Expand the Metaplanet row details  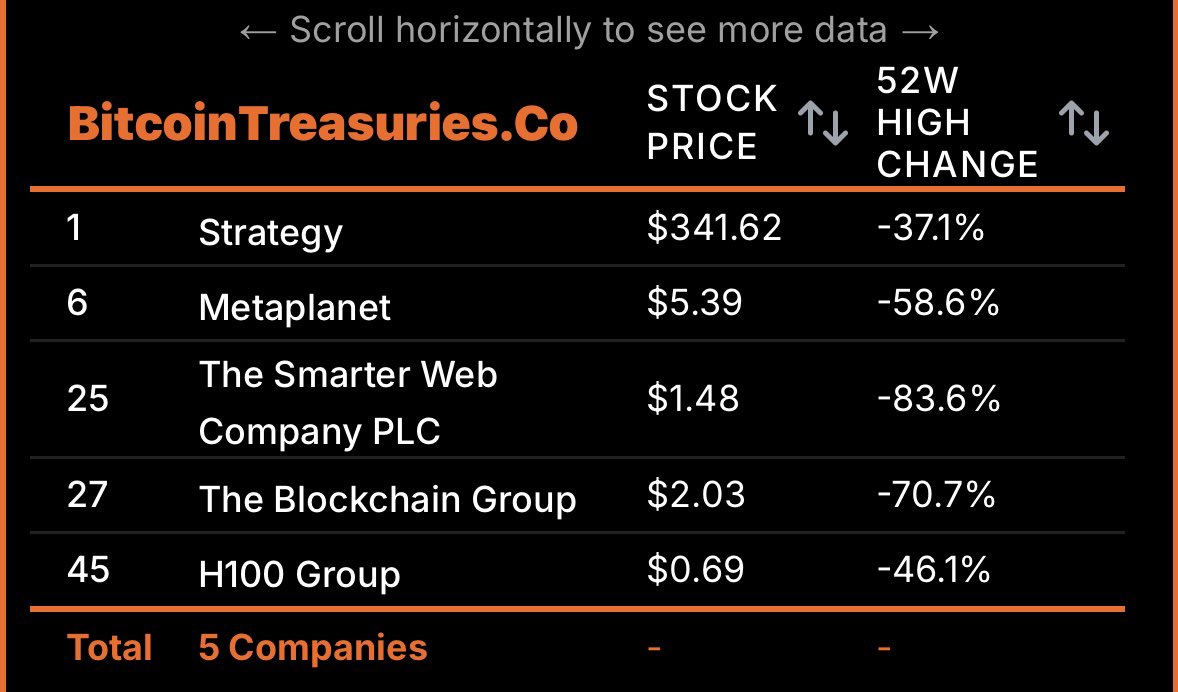coord(292,306)
